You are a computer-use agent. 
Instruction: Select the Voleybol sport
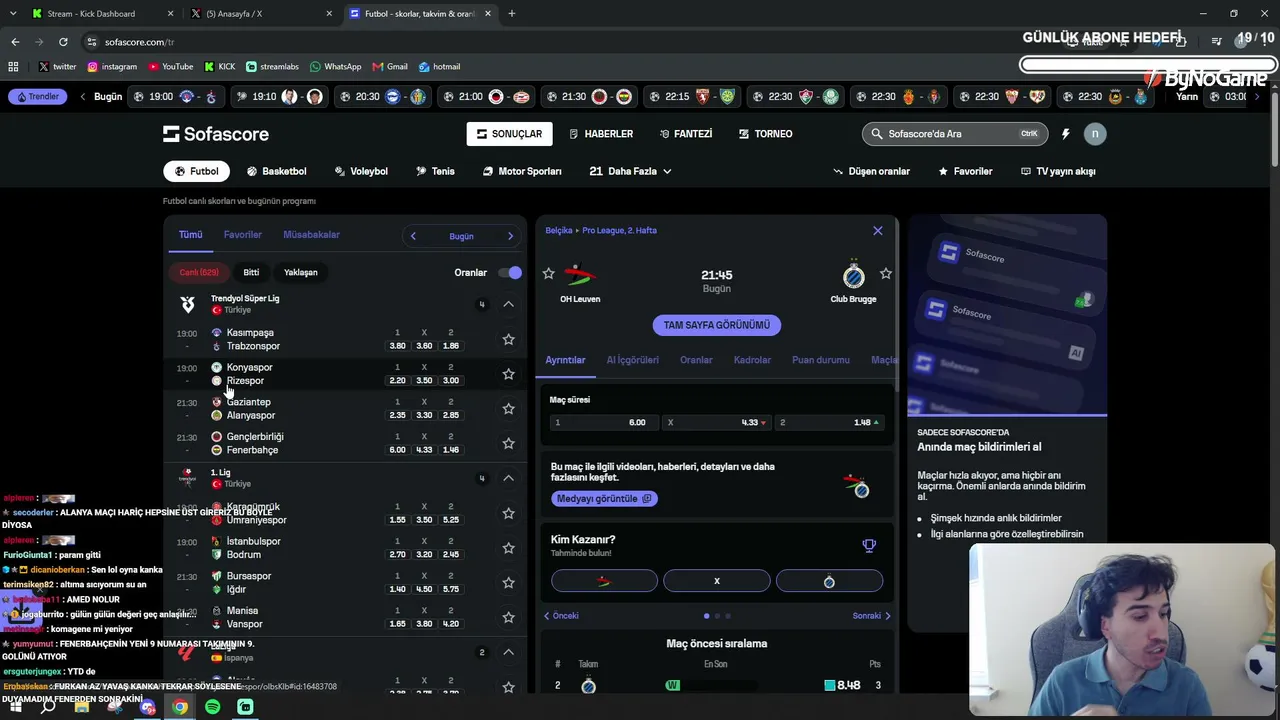pos(361,171)
